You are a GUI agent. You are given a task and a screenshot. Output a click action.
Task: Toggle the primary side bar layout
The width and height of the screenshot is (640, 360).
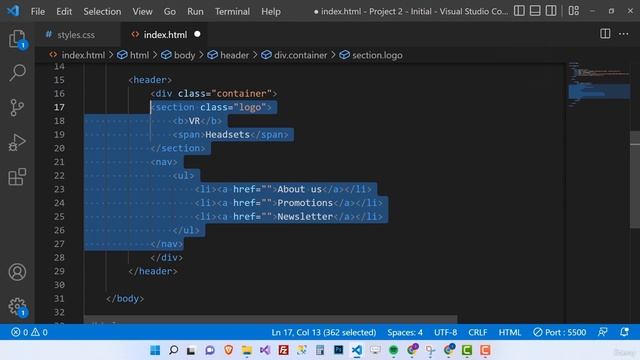[519, 11]
